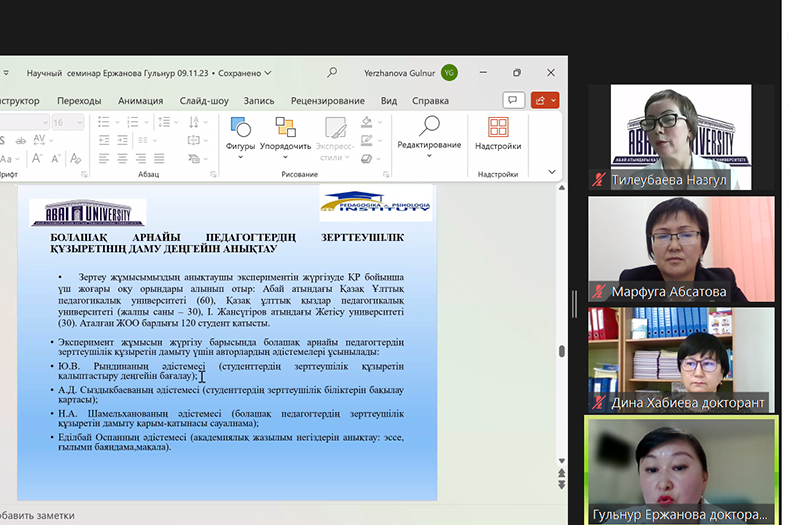Click the search magnifier in title bar

[x=332, y=72]
